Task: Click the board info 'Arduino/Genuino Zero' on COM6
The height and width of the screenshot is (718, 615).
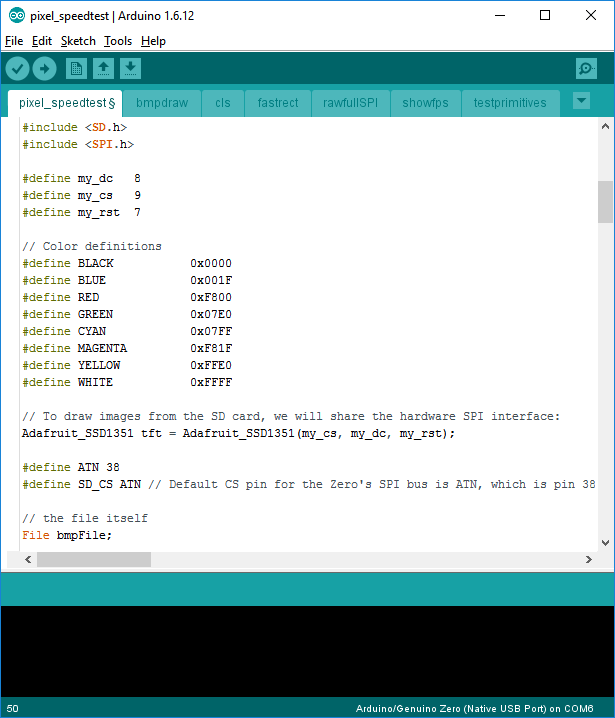Action: click(x=474, y=708)
